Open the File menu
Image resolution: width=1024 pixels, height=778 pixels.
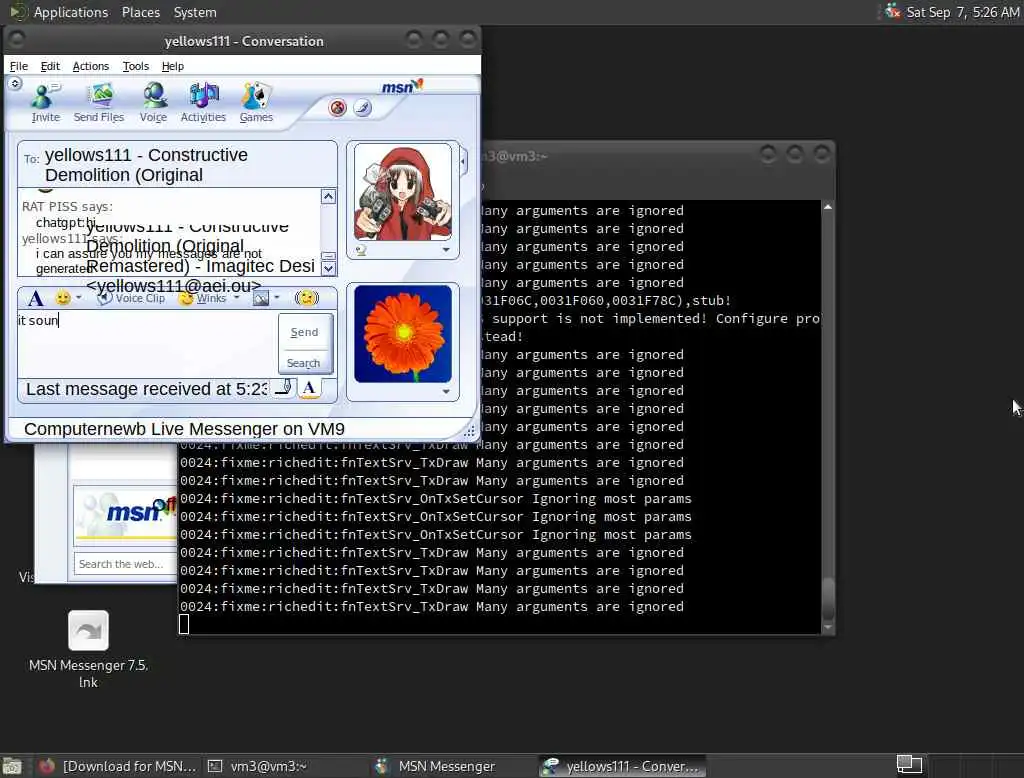18,66
